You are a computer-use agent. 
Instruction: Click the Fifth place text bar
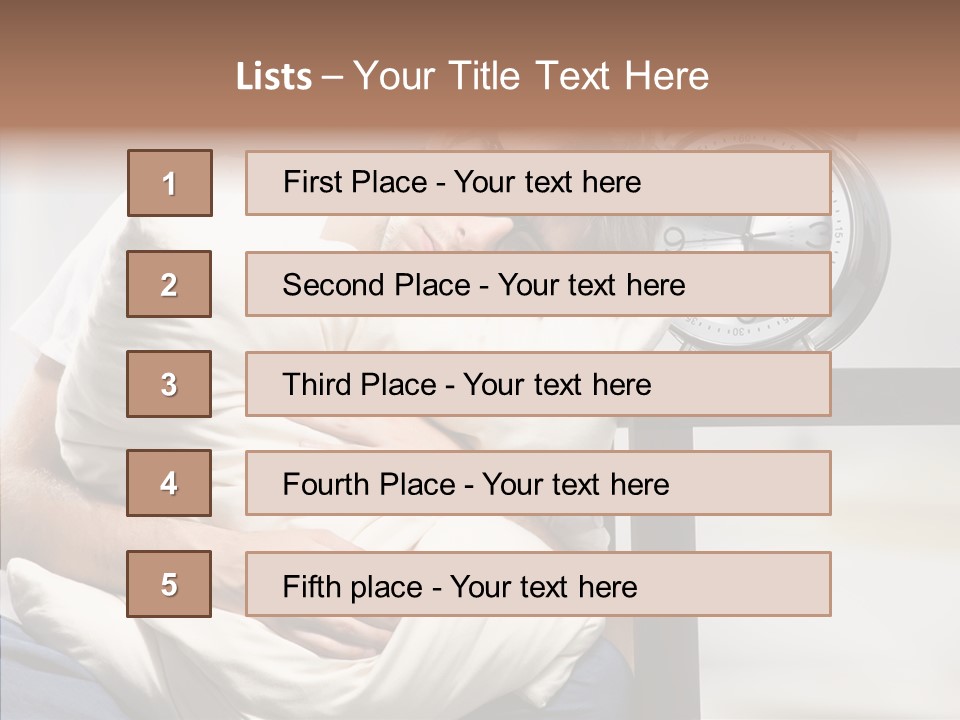pos(538,584)
